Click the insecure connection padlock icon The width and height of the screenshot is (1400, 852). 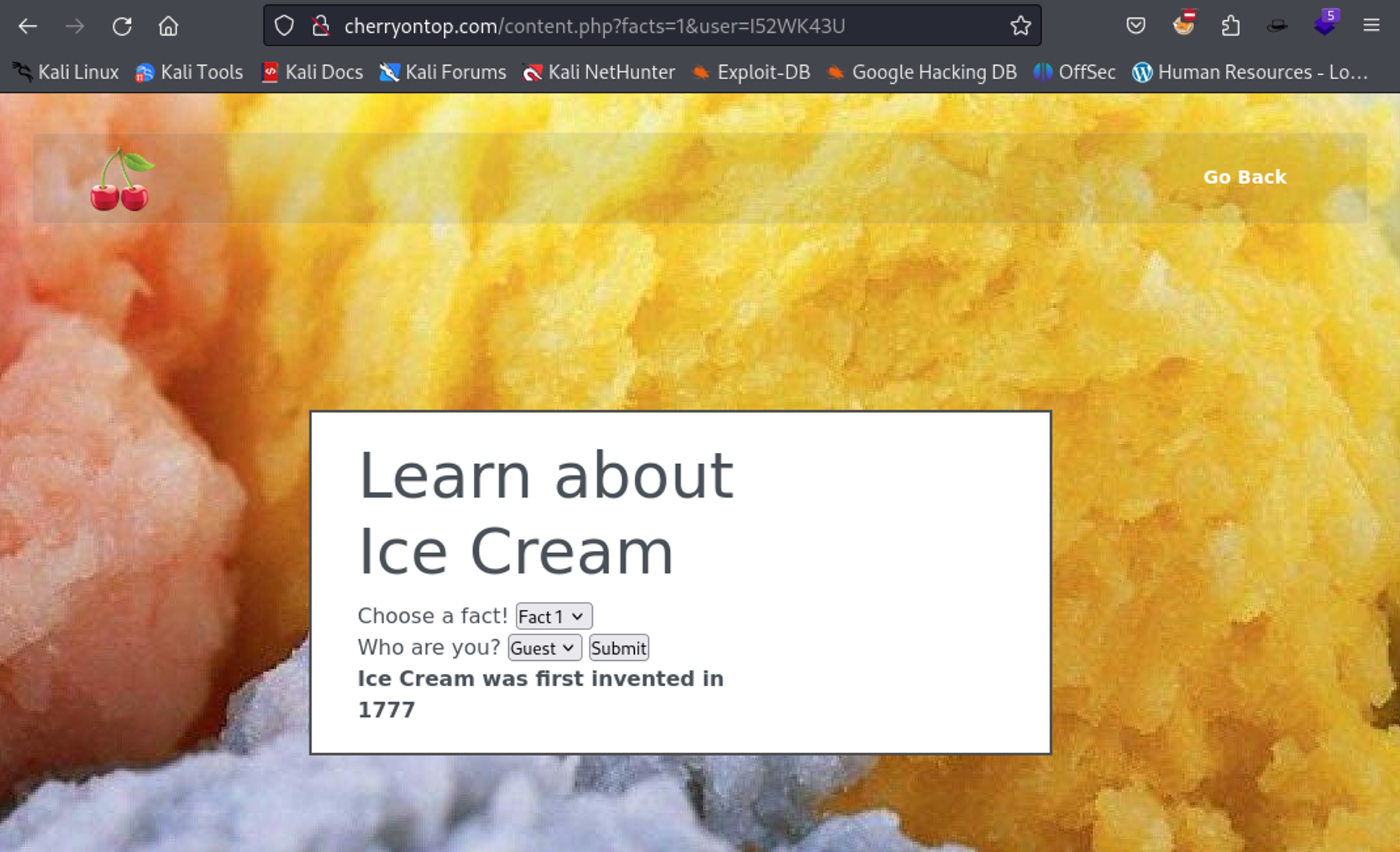tap(321, 27)
